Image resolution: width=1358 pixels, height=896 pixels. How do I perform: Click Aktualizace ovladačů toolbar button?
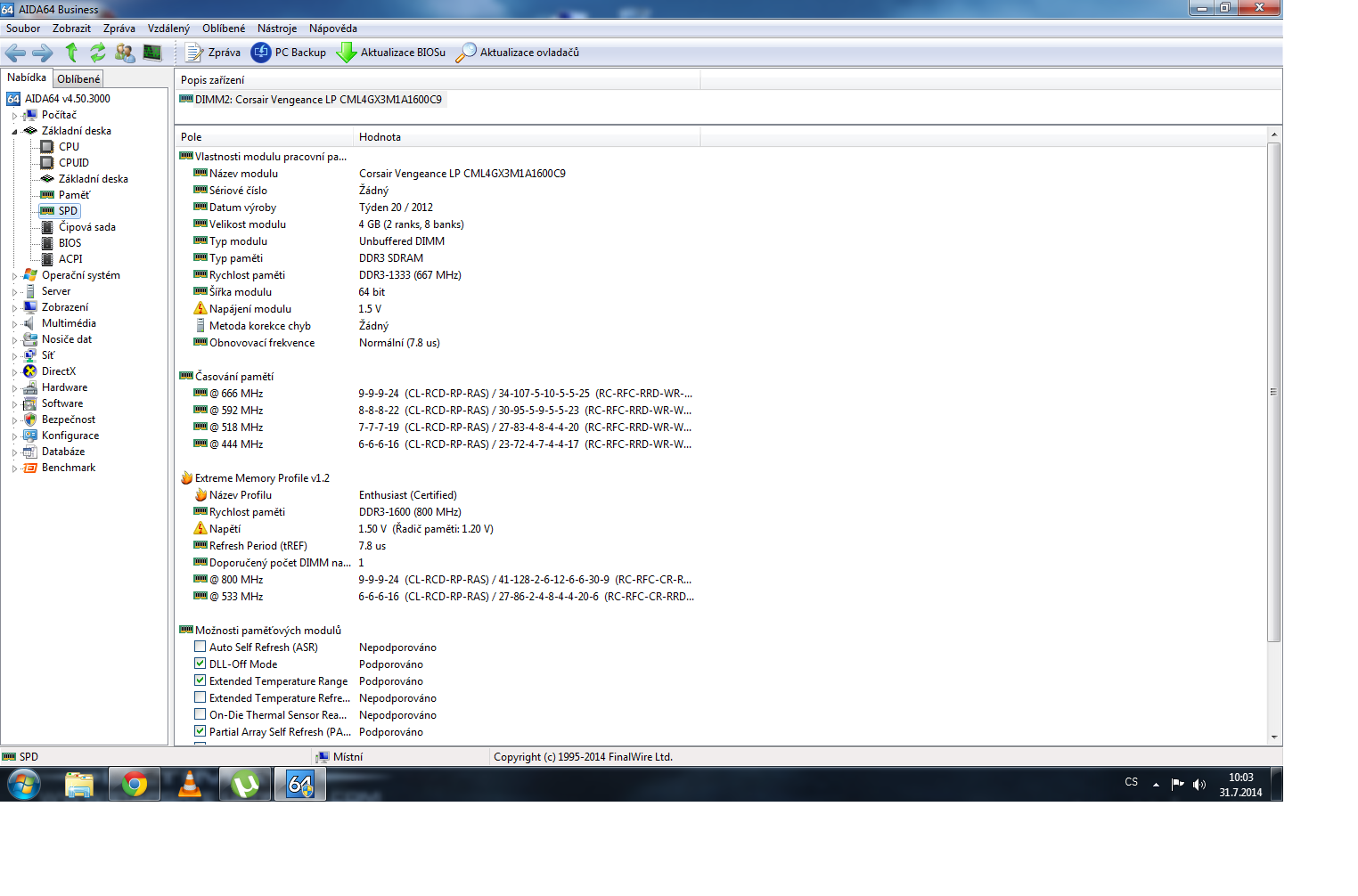click(x=518, y=53)
